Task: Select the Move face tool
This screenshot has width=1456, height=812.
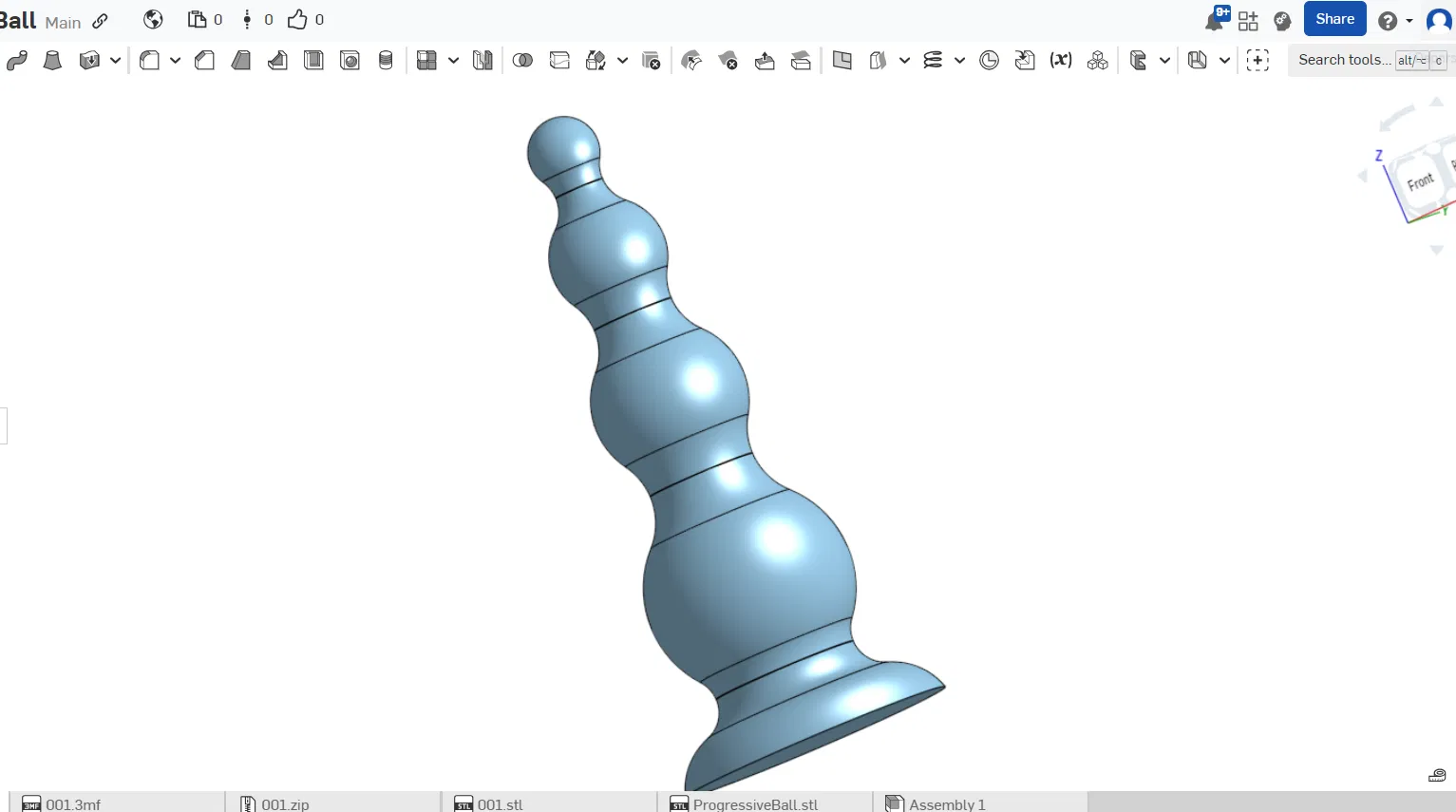Action: tap(765, 61)
